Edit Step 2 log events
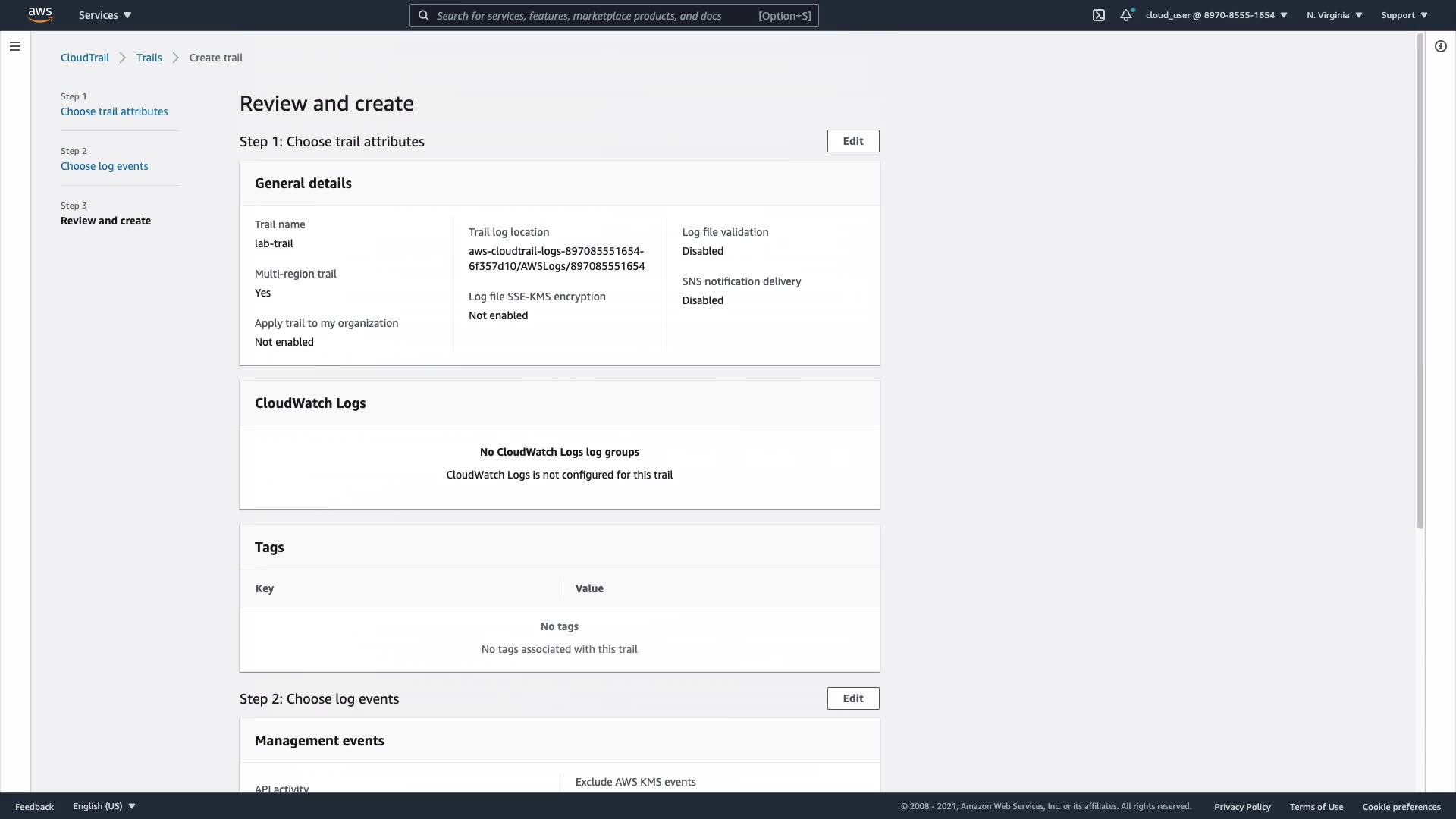 [x=852, y=698]
